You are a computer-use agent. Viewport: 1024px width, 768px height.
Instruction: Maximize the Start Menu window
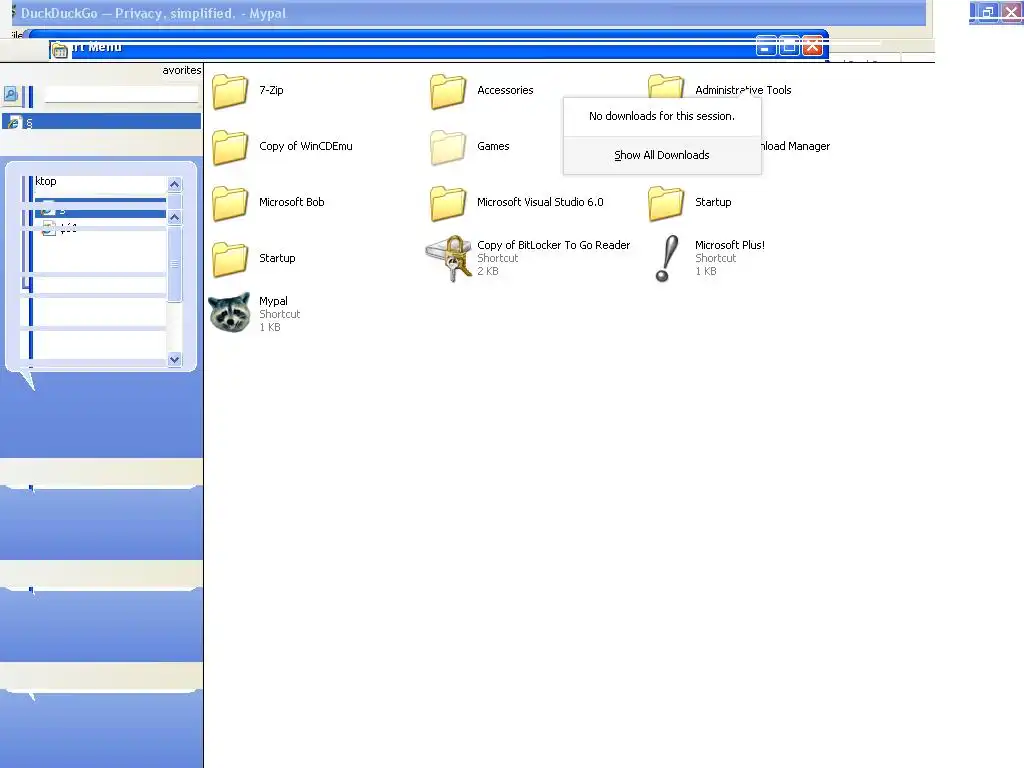[x=790, y=47]
